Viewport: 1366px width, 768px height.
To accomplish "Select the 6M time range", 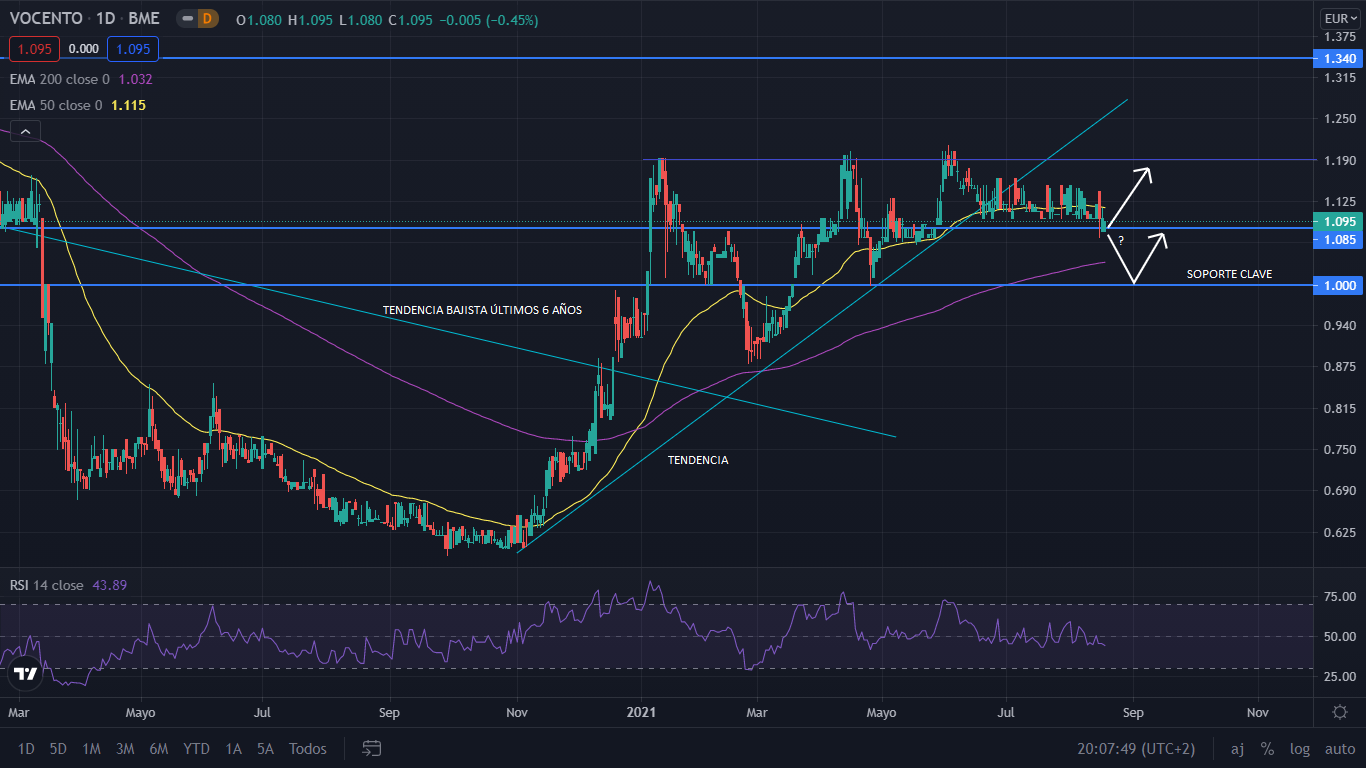I will [x=158, y=748].
